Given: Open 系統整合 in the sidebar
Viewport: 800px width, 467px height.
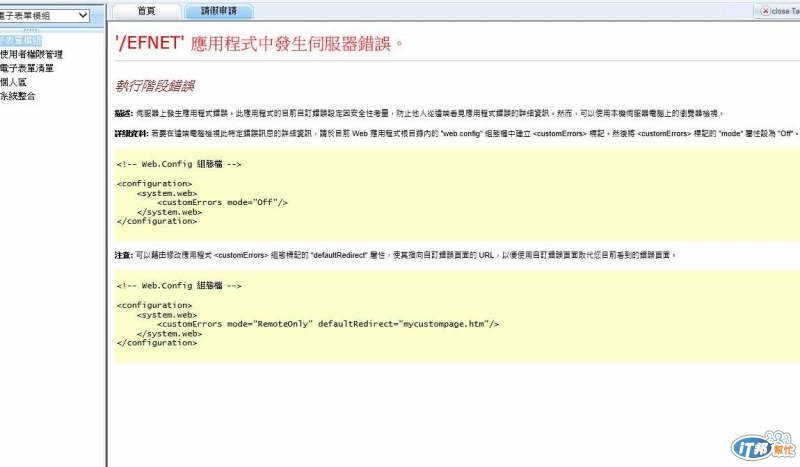Looking at the screenshot, I should pos(18,95).
